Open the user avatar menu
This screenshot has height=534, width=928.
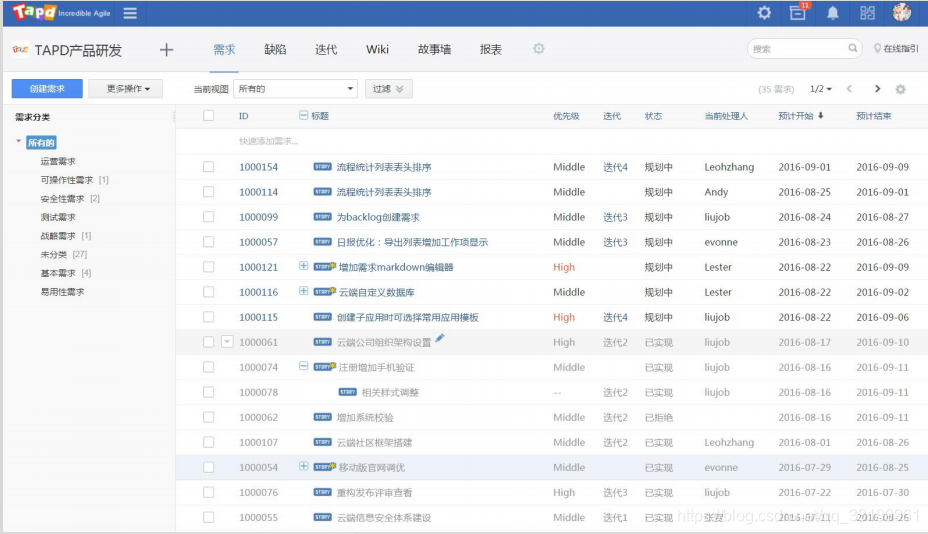click(x=901, y=12)
